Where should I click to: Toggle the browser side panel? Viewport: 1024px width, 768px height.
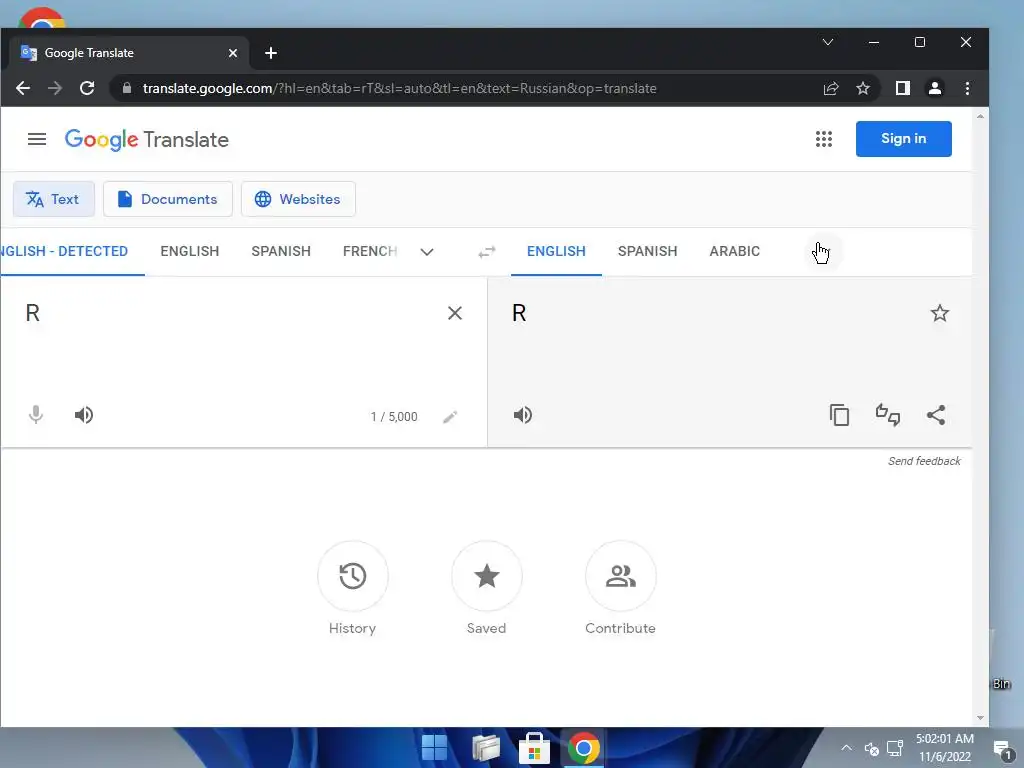(903, 88)
